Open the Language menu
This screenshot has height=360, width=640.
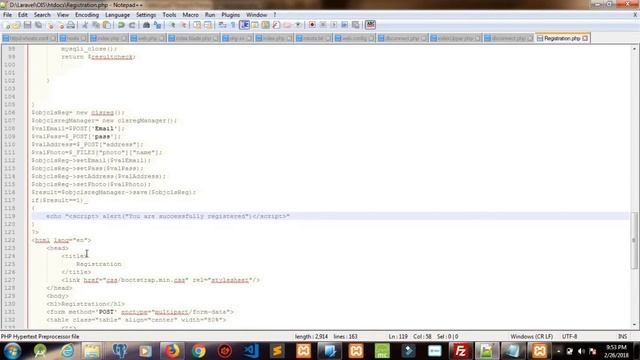(x=117, y=15)
